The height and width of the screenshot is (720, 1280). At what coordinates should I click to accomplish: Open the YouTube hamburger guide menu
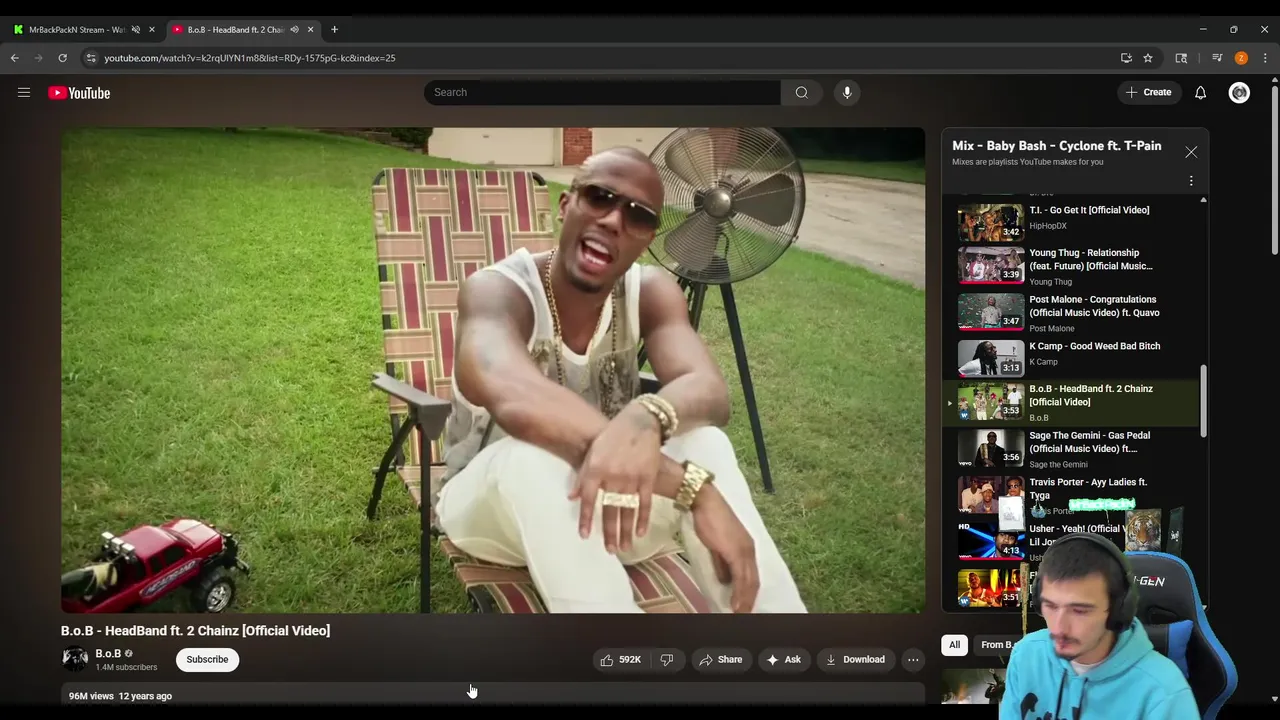24,93
